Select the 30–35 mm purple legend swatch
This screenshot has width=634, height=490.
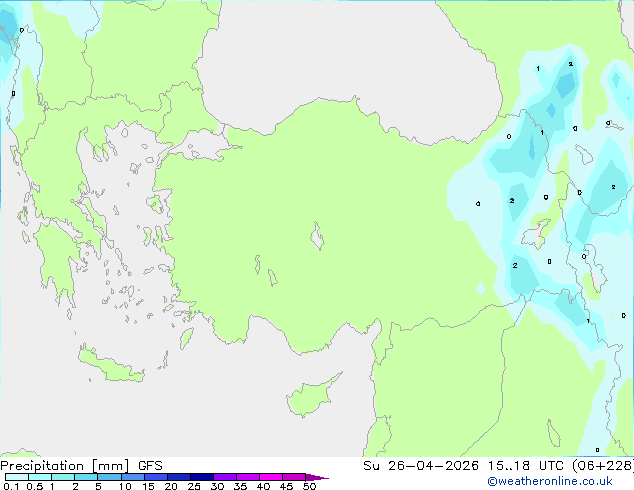(x=225, y=477)
